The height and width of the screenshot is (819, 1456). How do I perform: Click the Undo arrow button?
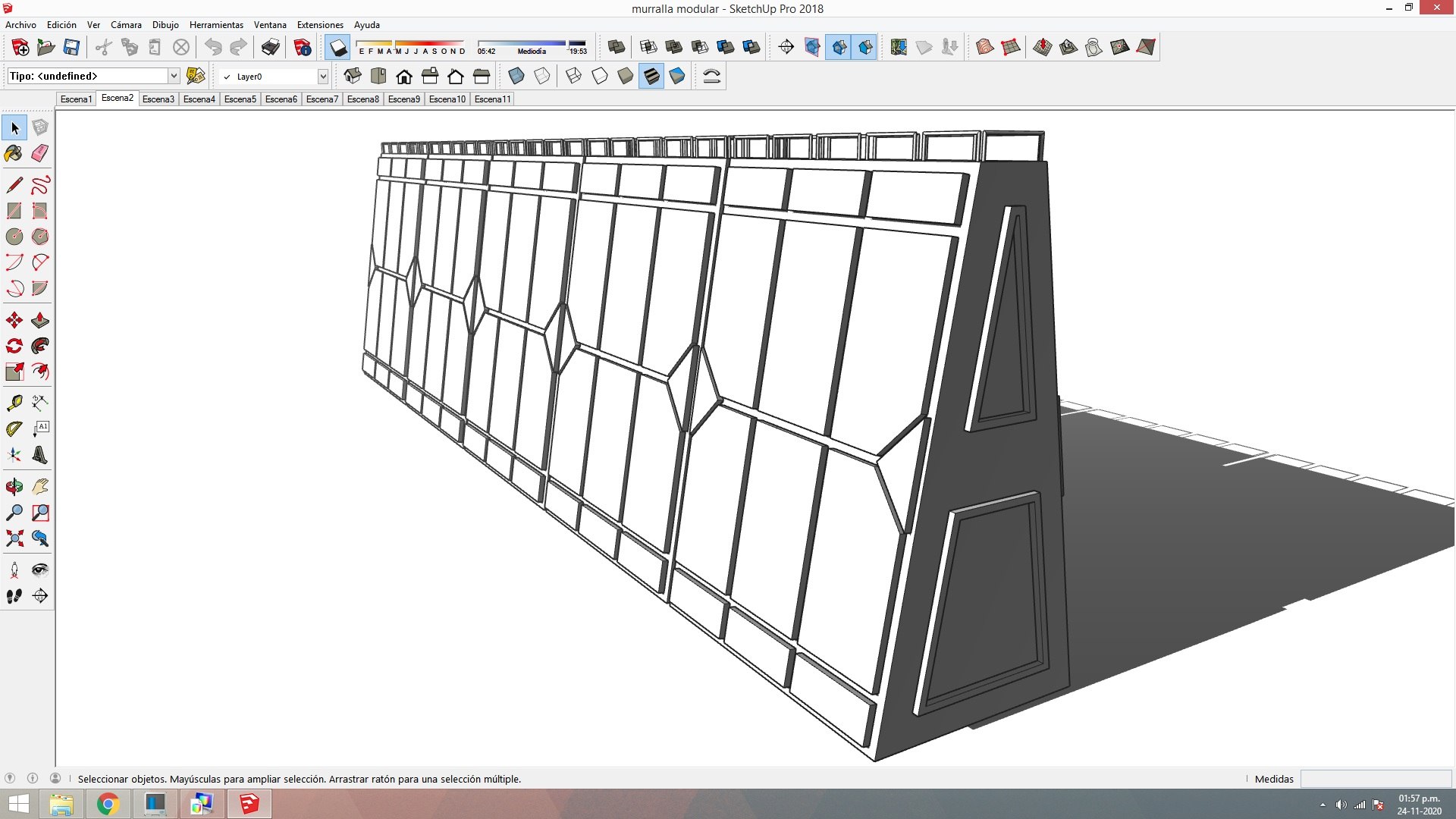[213, 47]
